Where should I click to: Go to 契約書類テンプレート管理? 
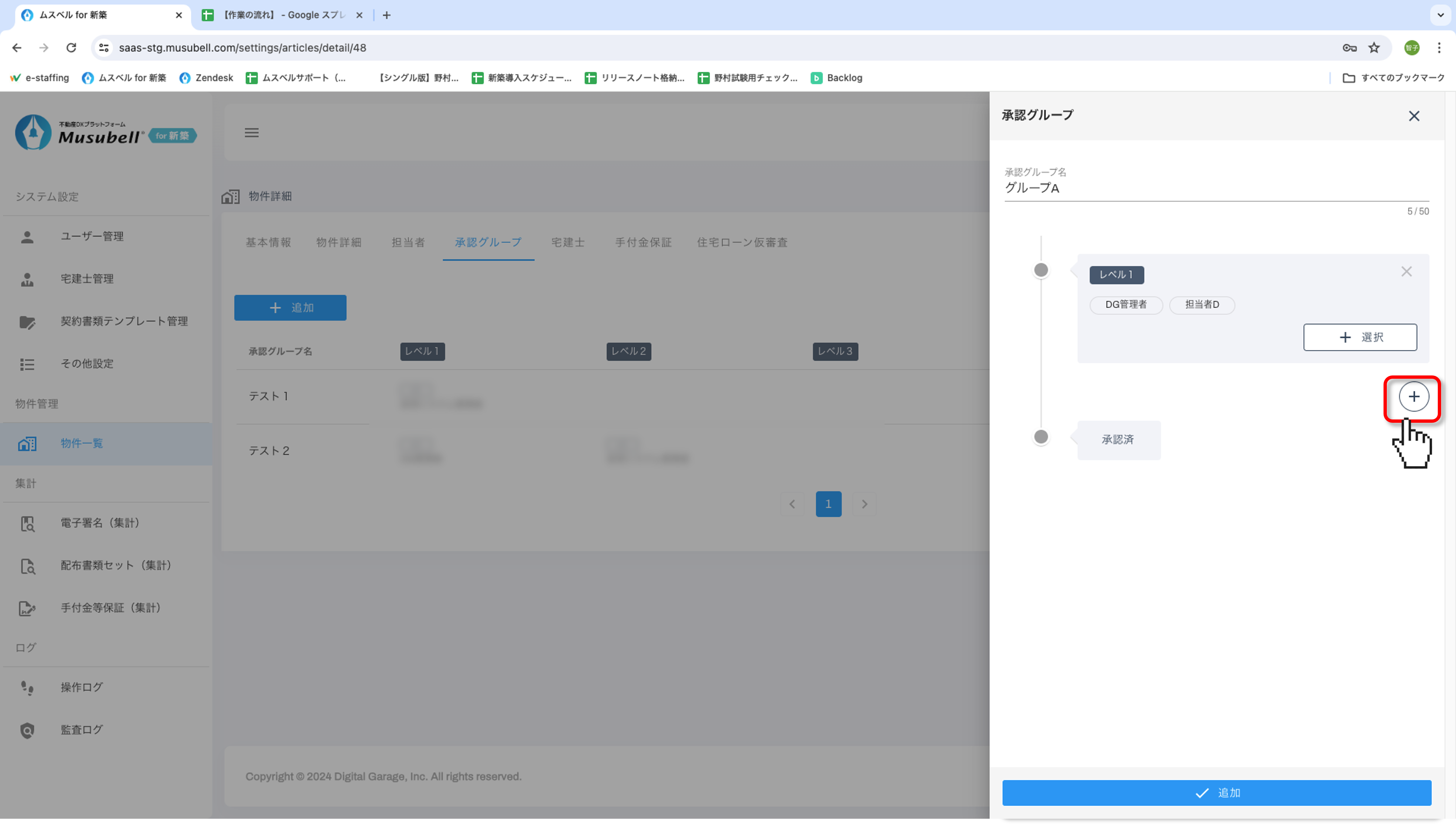(x=124, y=322)
